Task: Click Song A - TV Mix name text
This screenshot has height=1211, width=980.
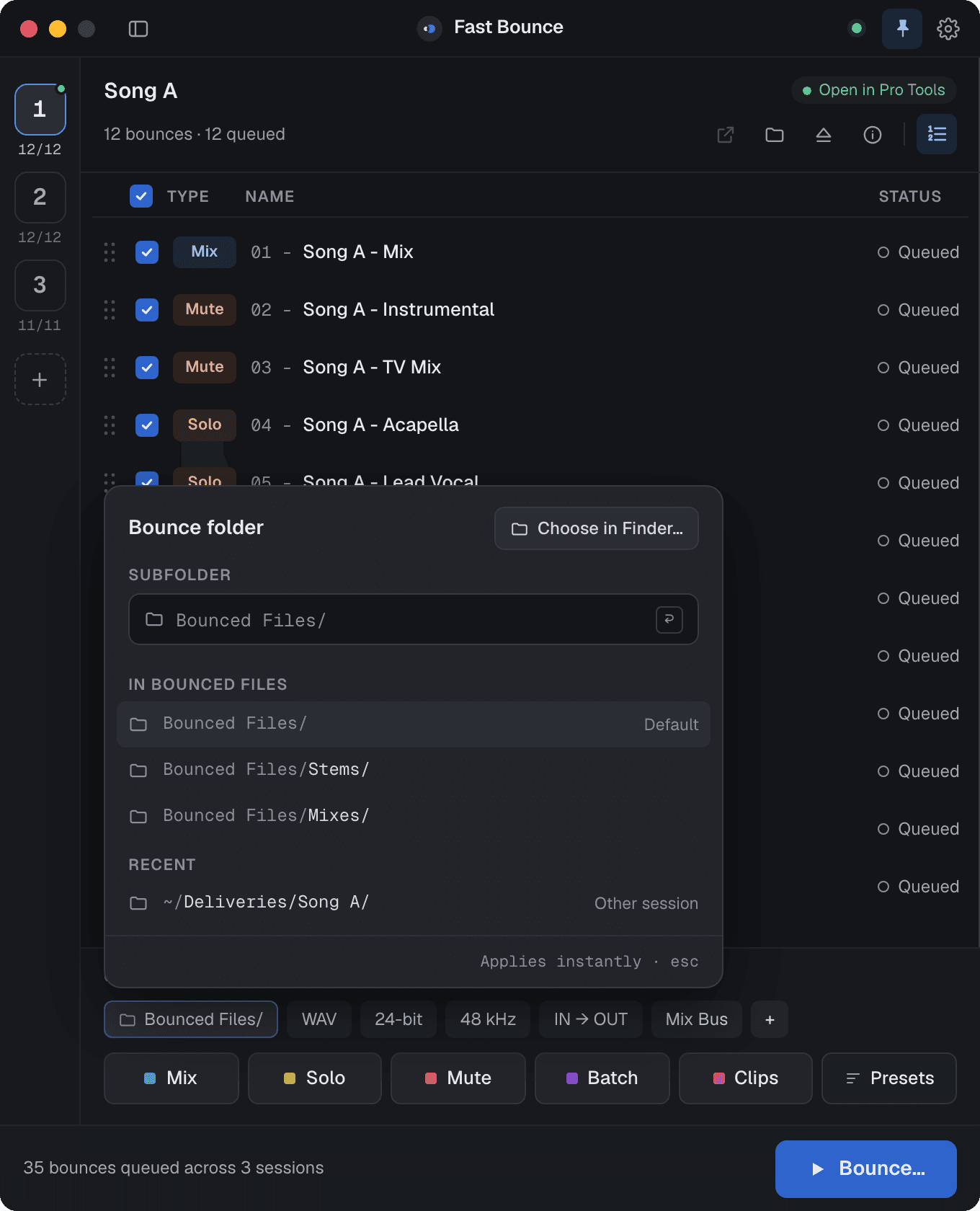Action: tap(372, 368)
